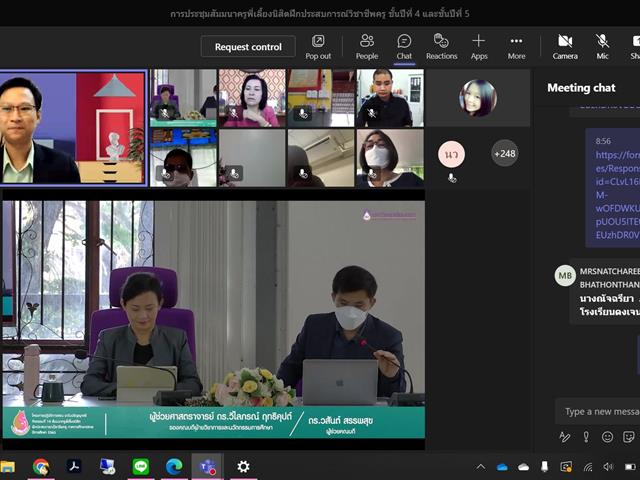Open the People participants panel

click(367, 47)
